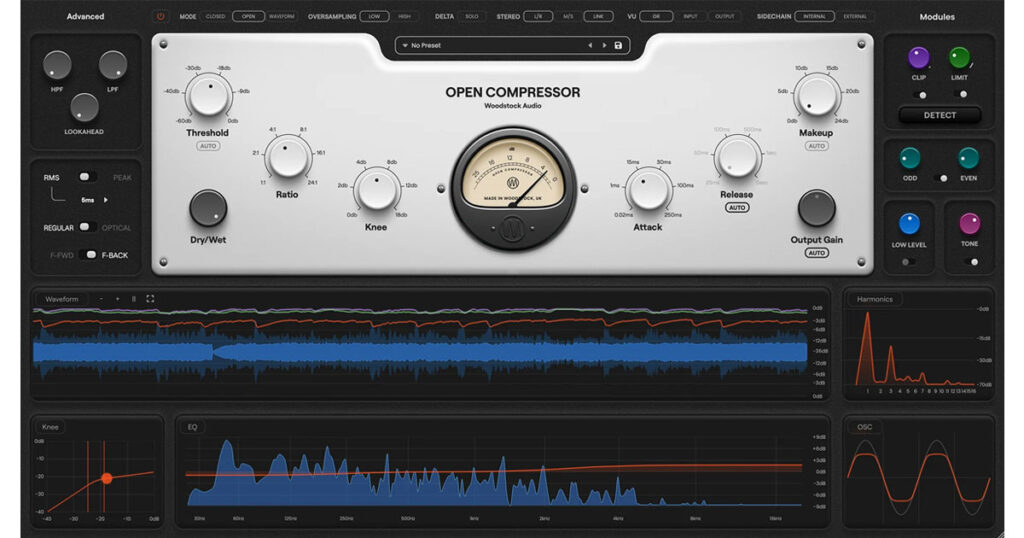
Task: Select Waveform mode
Action: [x=282, y=16]
